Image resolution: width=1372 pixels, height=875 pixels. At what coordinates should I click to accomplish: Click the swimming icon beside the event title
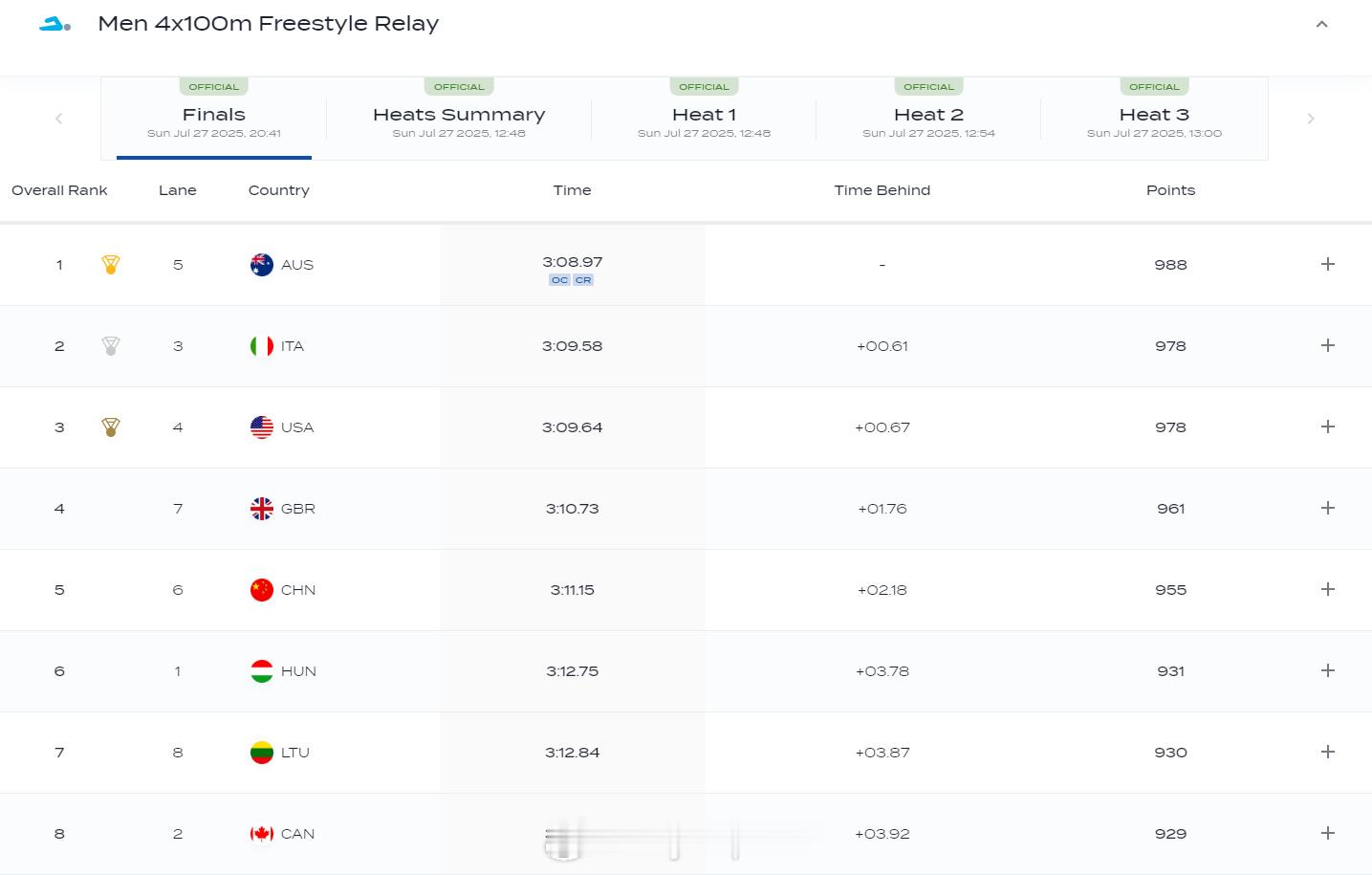pos(54,24)
